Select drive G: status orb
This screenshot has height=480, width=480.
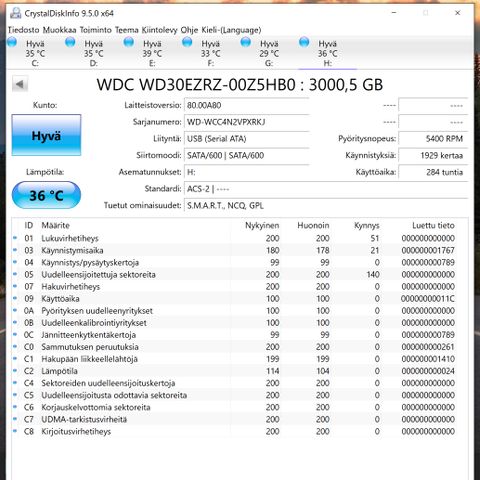tap(246, 42)
